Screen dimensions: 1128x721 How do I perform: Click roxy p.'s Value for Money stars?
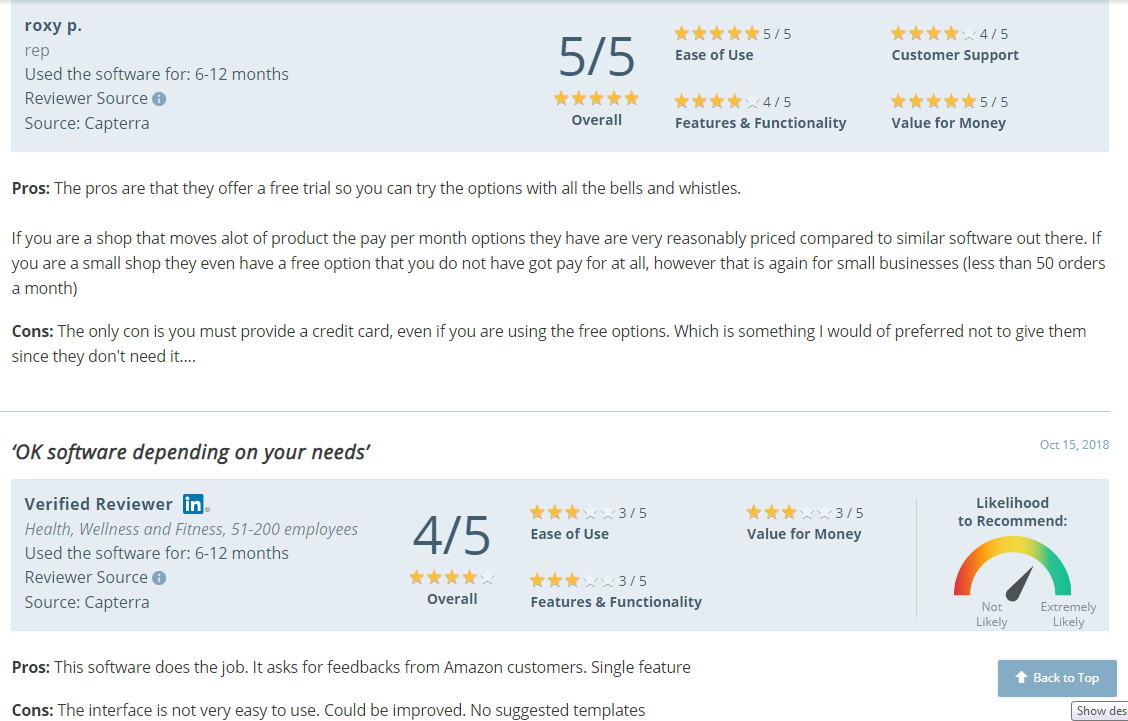(933, 101)
